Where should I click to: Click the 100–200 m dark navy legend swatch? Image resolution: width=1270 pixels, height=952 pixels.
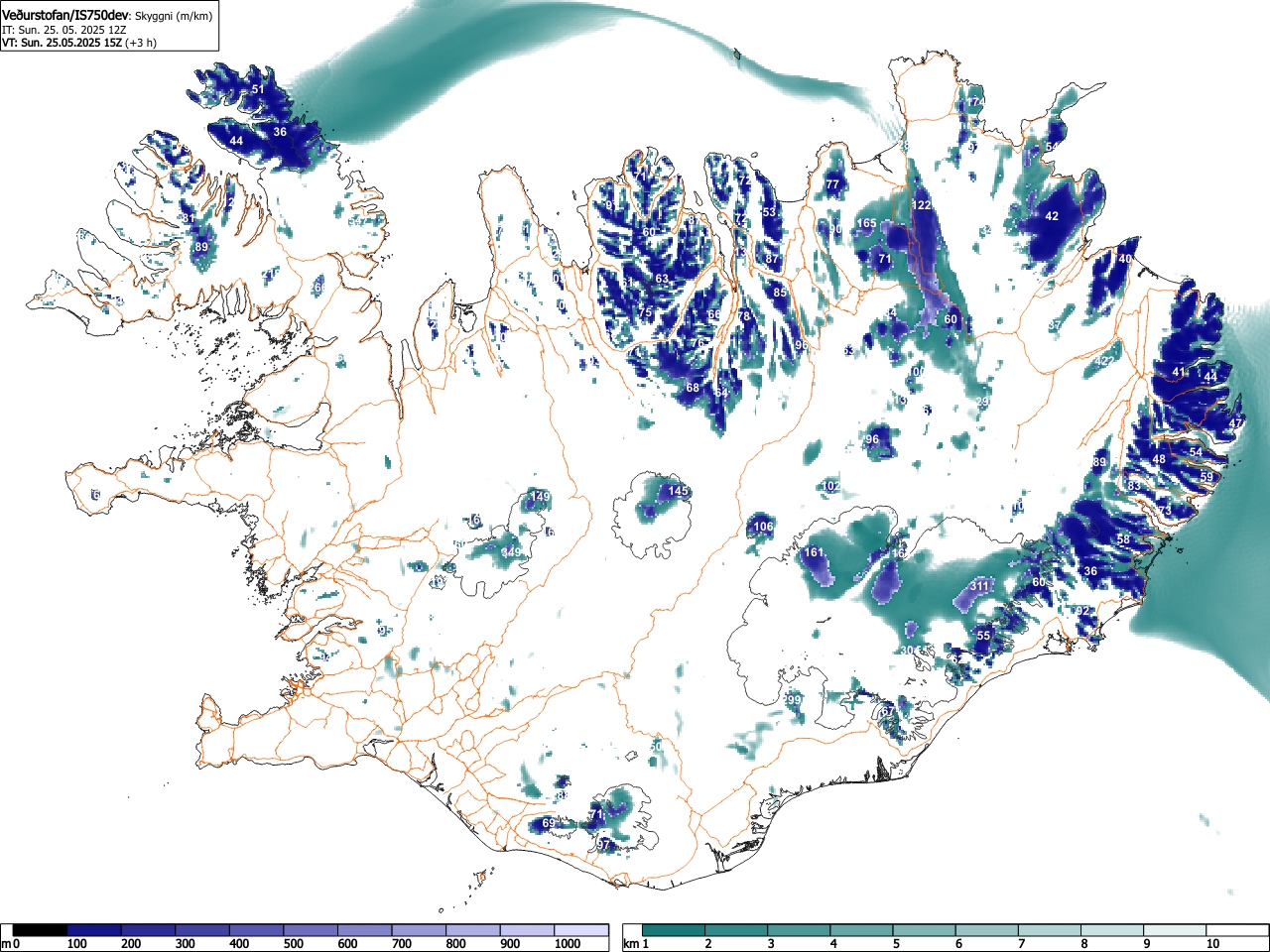click(94, 930)
